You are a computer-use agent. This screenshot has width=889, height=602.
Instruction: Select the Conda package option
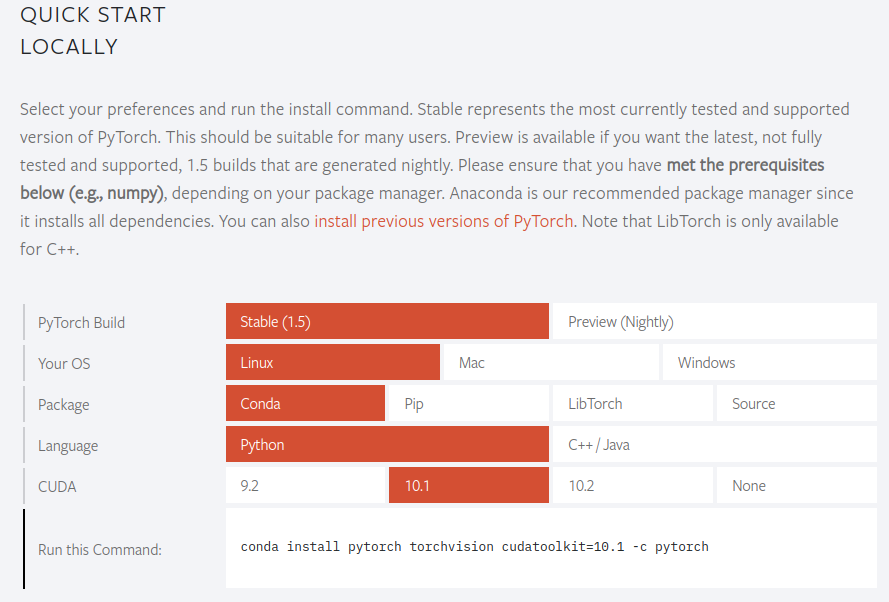click(x=305, y=404)
